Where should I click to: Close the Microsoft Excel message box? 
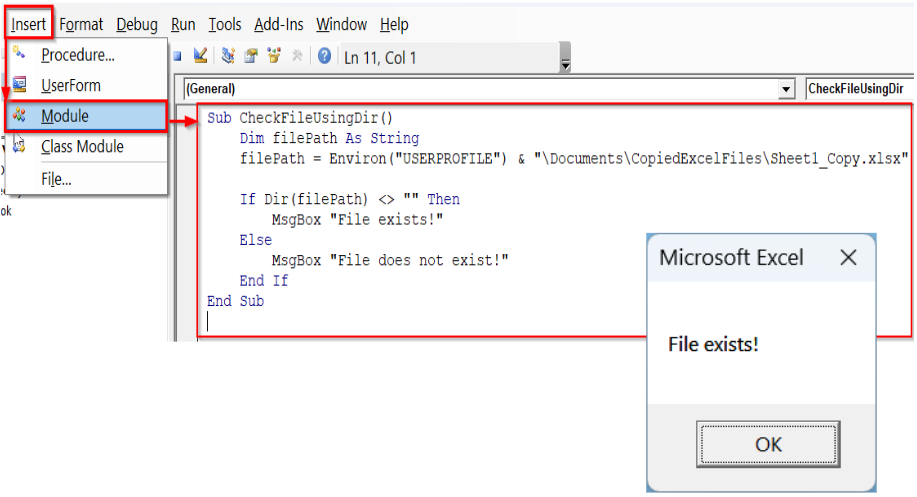848,258
